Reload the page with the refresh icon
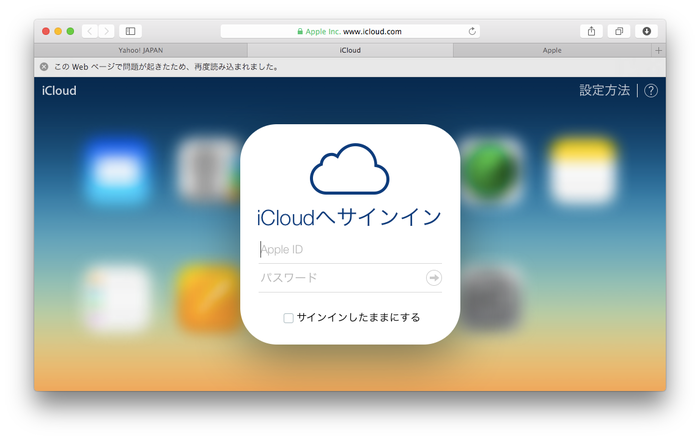The image size is (700, 440). coord(472,31)
